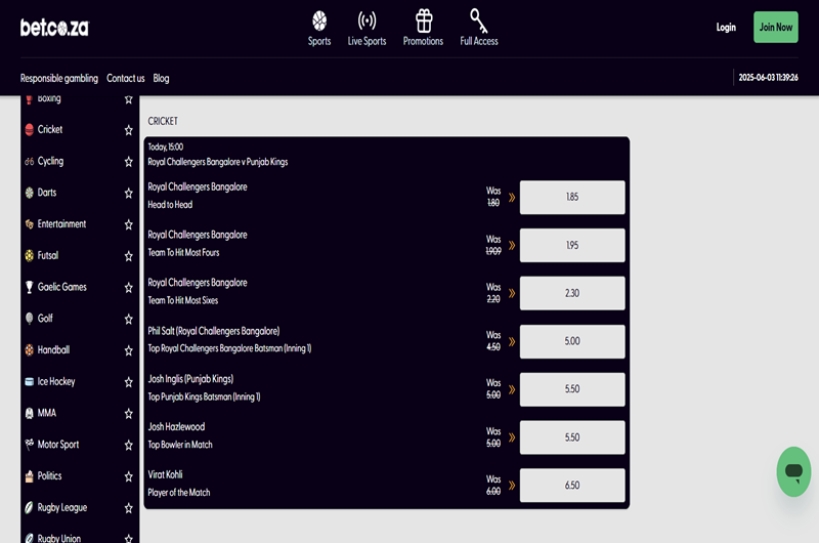Click the Player of the Match label

tap(179, 492)
